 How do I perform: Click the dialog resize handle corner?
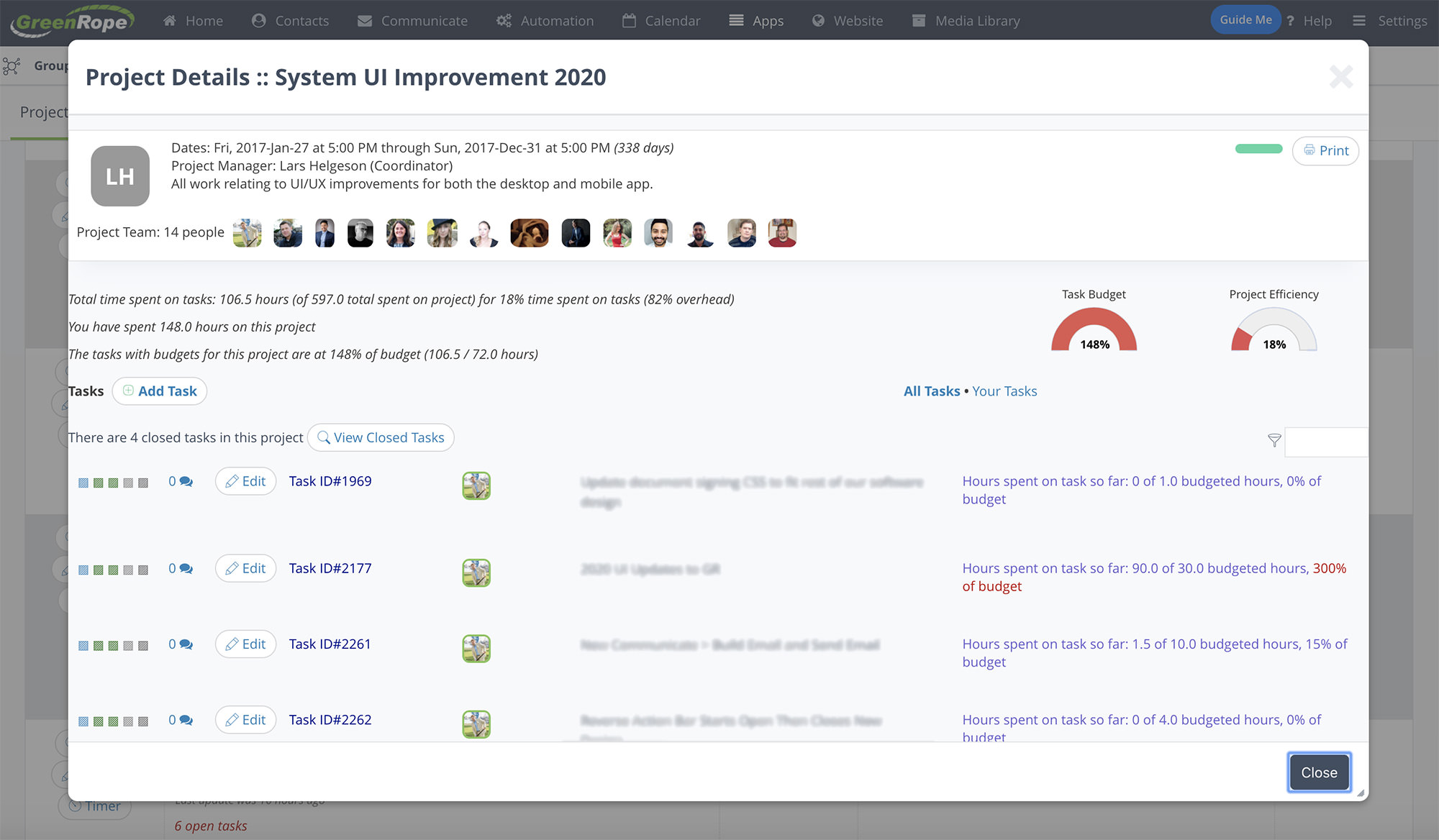click(1361, 793)
